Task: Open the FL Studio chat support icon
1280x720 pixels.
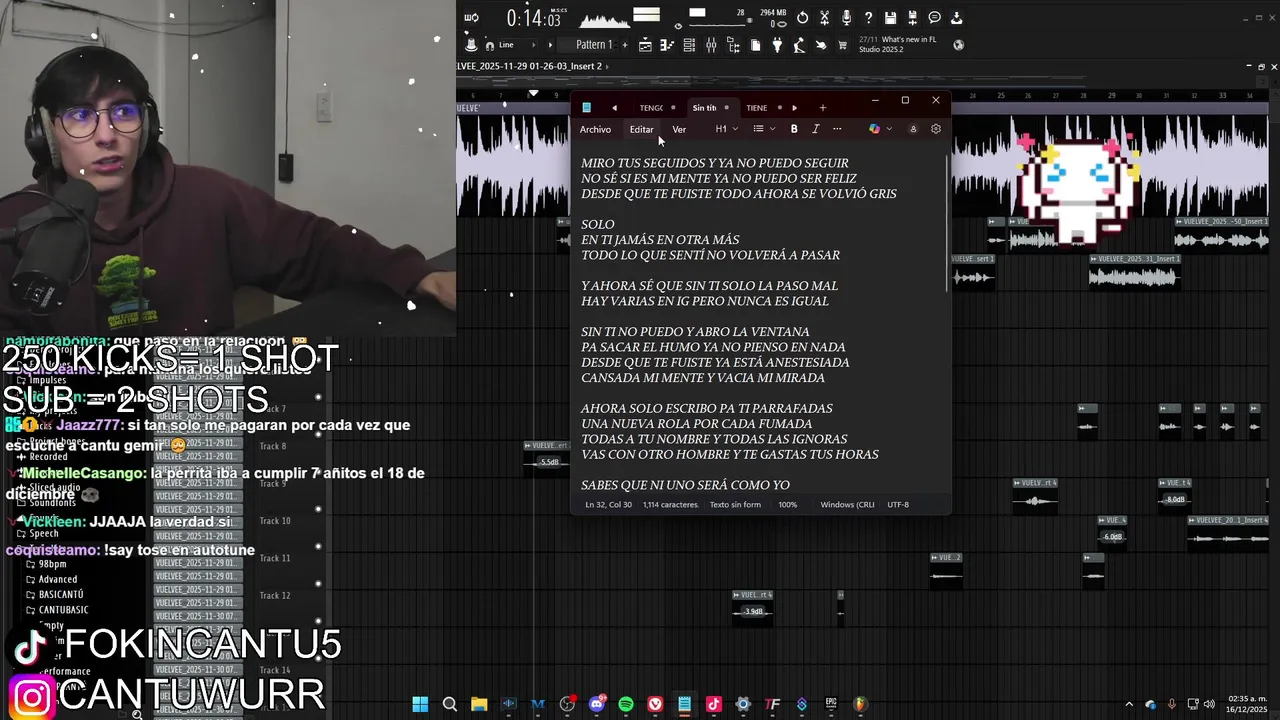Action: pos(934,18)
